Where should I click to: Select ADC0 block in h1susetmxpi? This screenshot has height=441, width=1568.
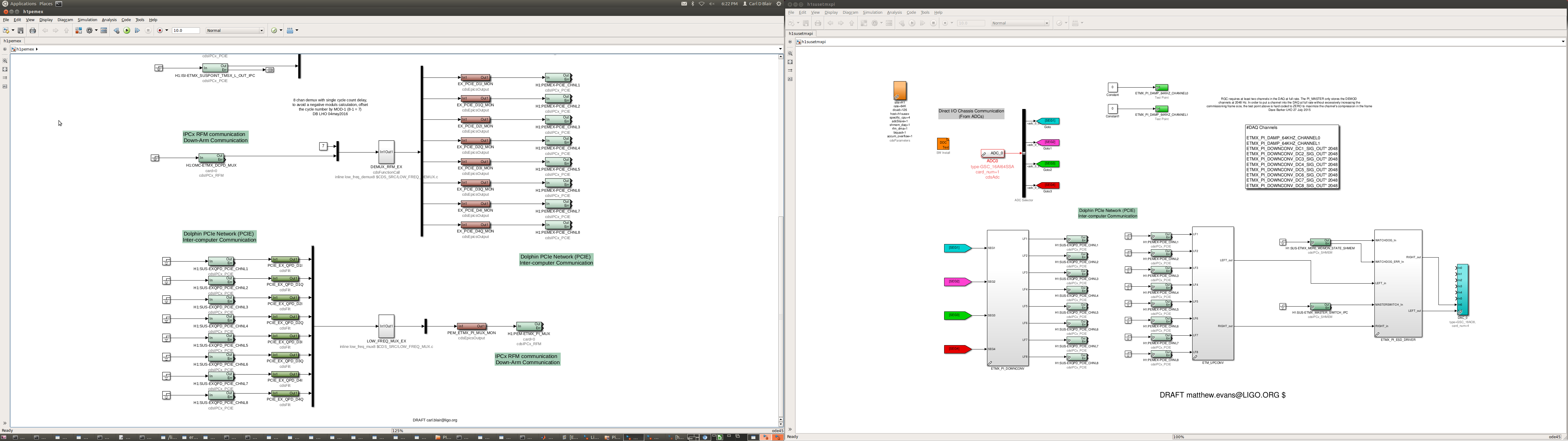993,153
